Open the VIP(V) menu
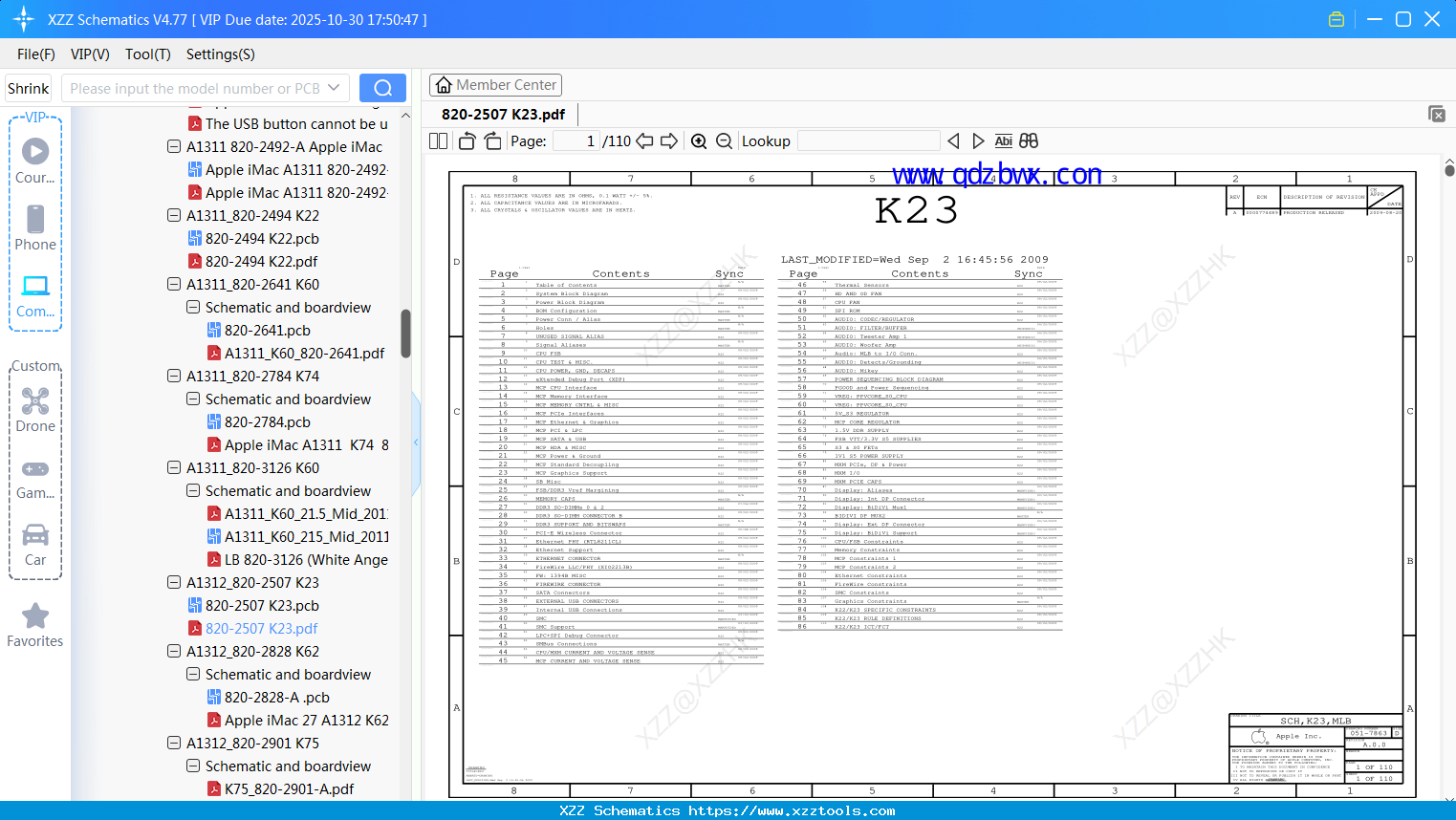1456x820 pixels. point(90,54)
